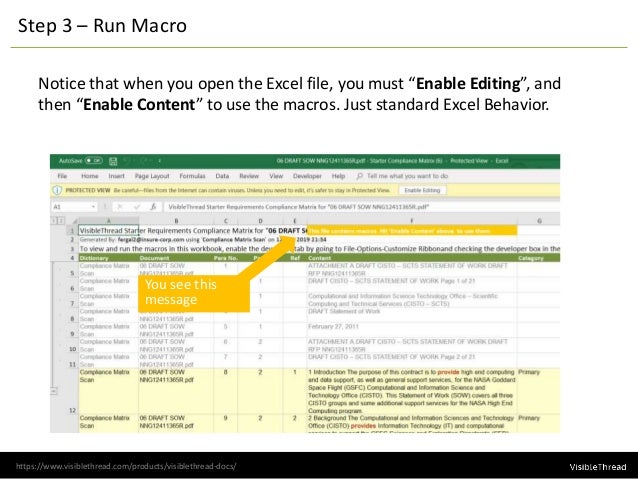Click the VisibleThread logo in footer
The width and height of the screenshot is (638, 479).
598,467
